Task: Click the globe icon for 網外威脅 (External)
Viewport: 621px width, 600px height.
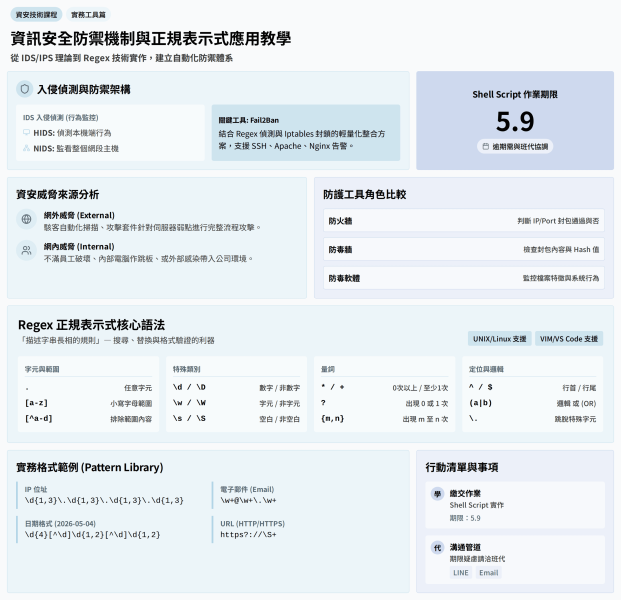Action: pos(27,219)
